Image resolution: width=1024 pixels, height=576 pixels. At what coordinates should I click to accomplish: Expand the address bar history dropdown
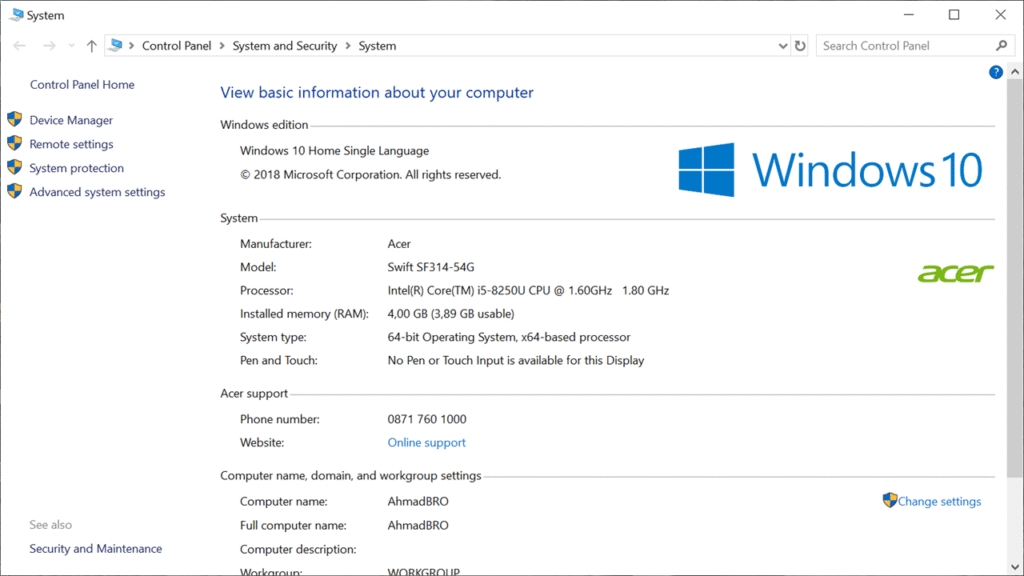click(x=783, y=46)
